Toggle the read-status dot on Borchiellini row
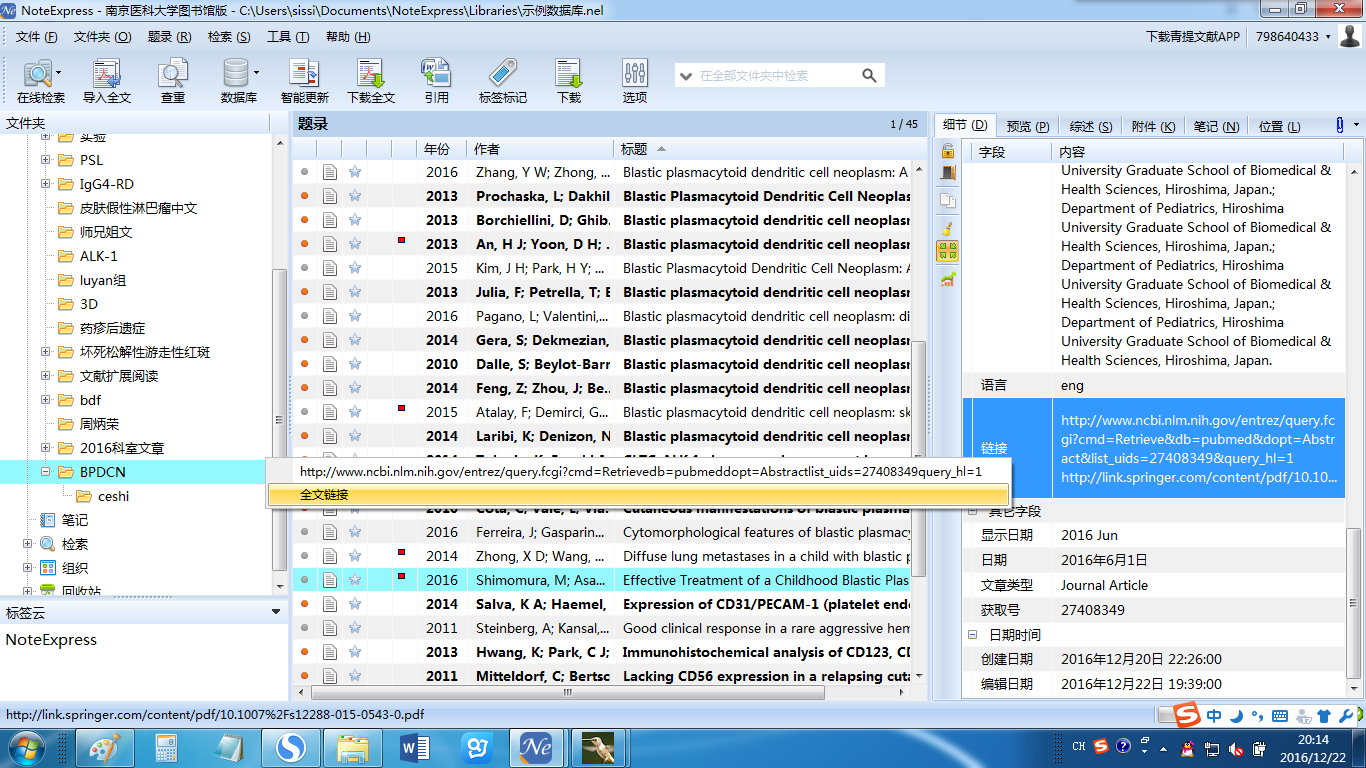 coord(304,220)
